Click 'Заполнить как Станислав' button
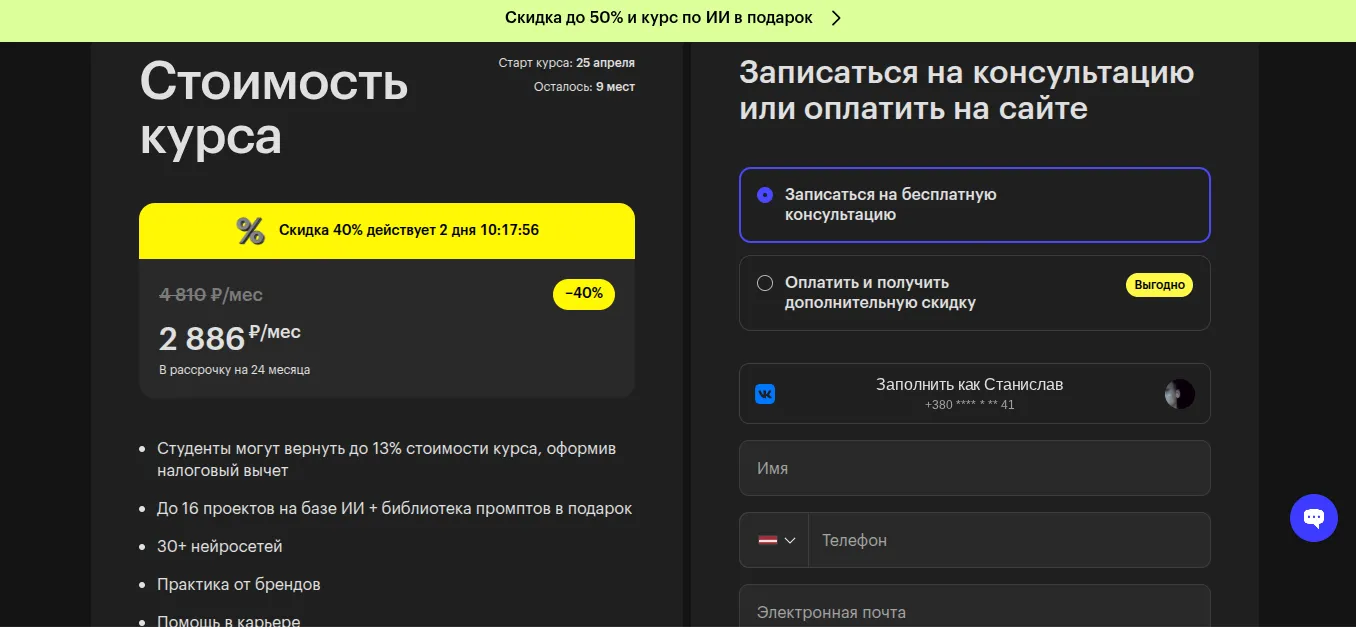 point(975,394)
